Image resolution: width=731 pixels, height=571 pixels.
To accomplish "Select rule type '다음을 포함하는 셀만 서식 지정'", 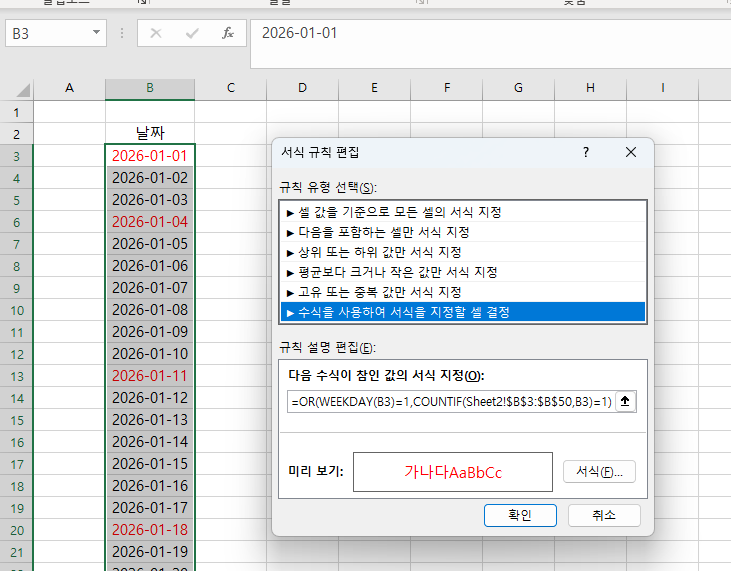I will [463, 232].
